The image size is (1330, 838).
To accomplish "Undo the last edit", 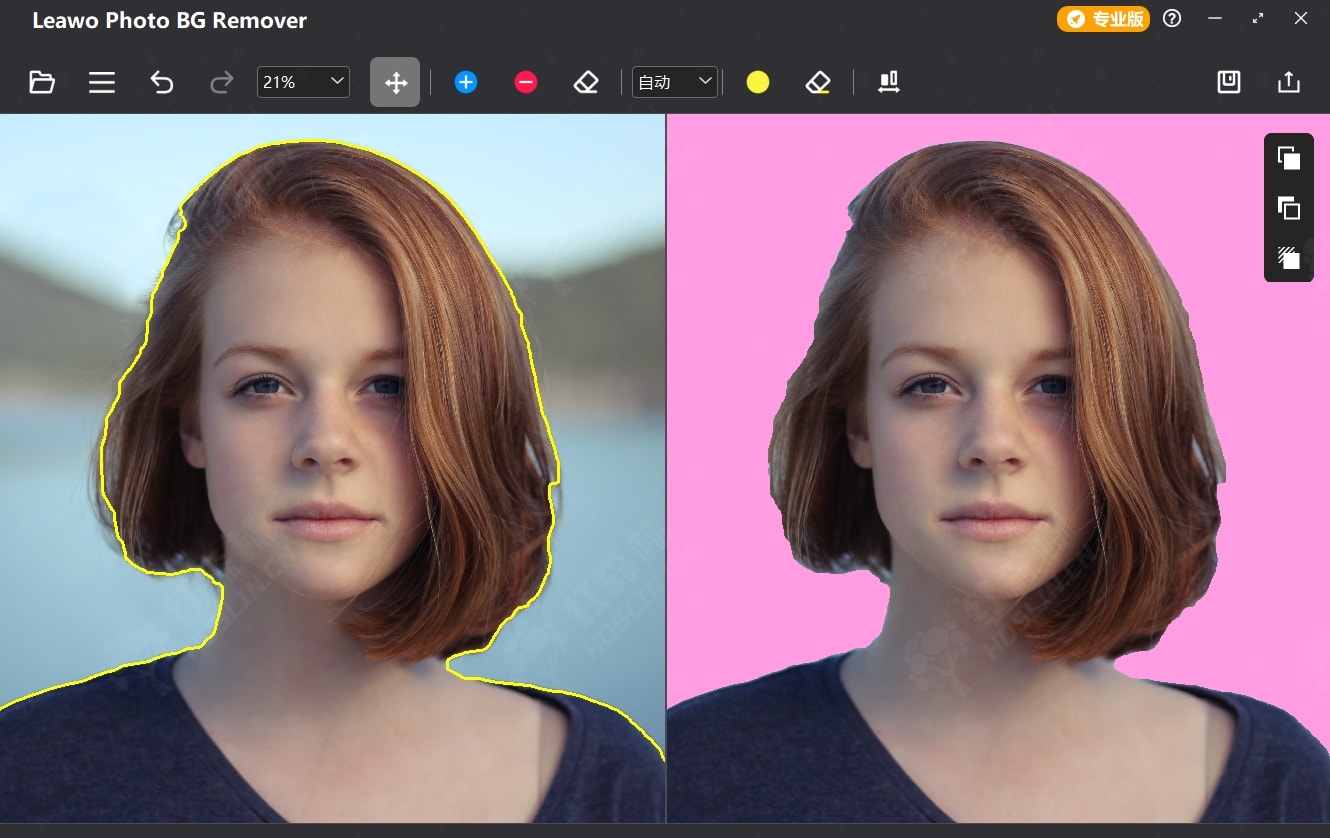I will pyautogui.click(x=162, y=82).
